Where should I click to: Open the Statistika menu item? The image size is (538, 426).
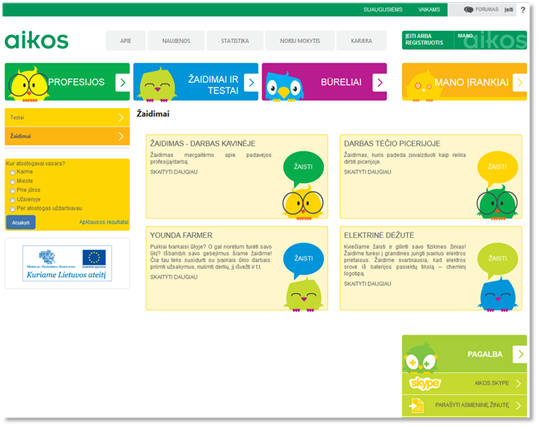click(235, 41)
